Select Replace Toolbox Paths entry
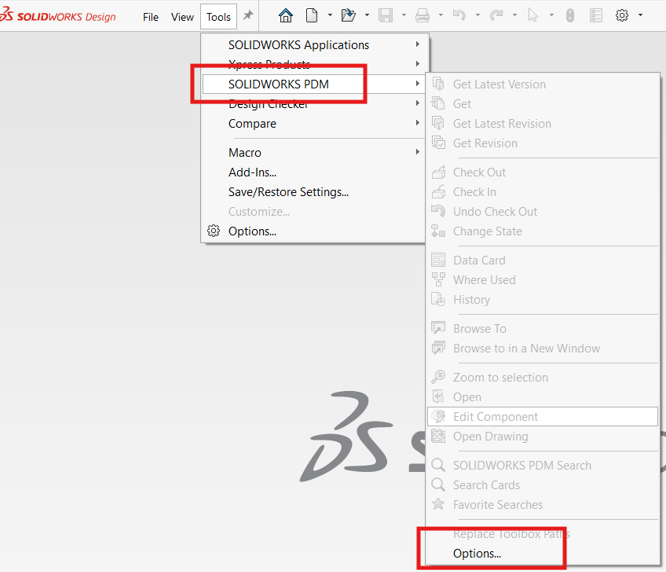 click(x=542, y=533)
